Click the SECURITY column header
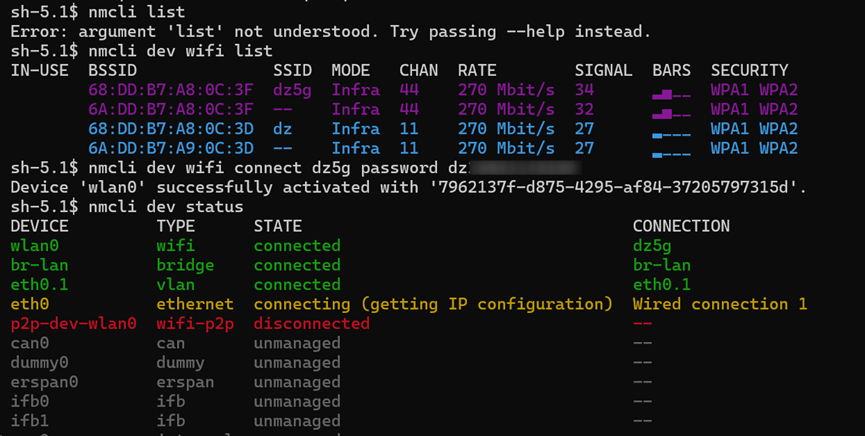This screenshot has width=865, height=436. click(x=749, y=71)
